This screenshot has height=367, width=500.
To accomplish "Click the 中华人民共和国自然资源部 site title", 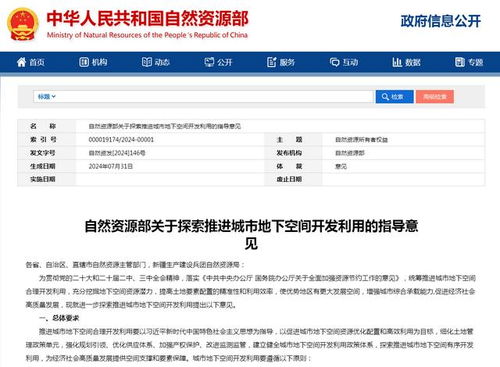I will [147, 19].
